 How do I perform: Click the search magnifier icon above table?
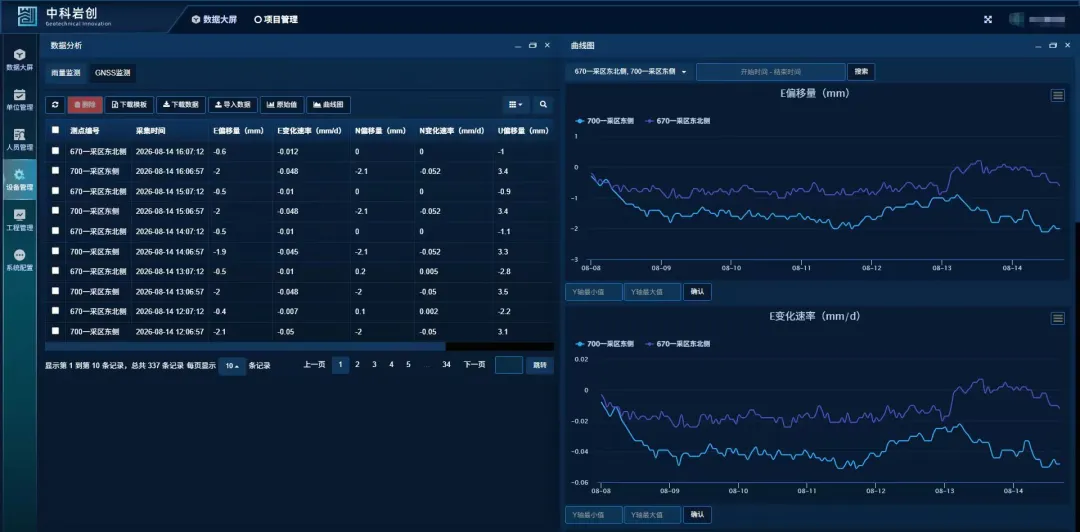(x=543, y=105)
